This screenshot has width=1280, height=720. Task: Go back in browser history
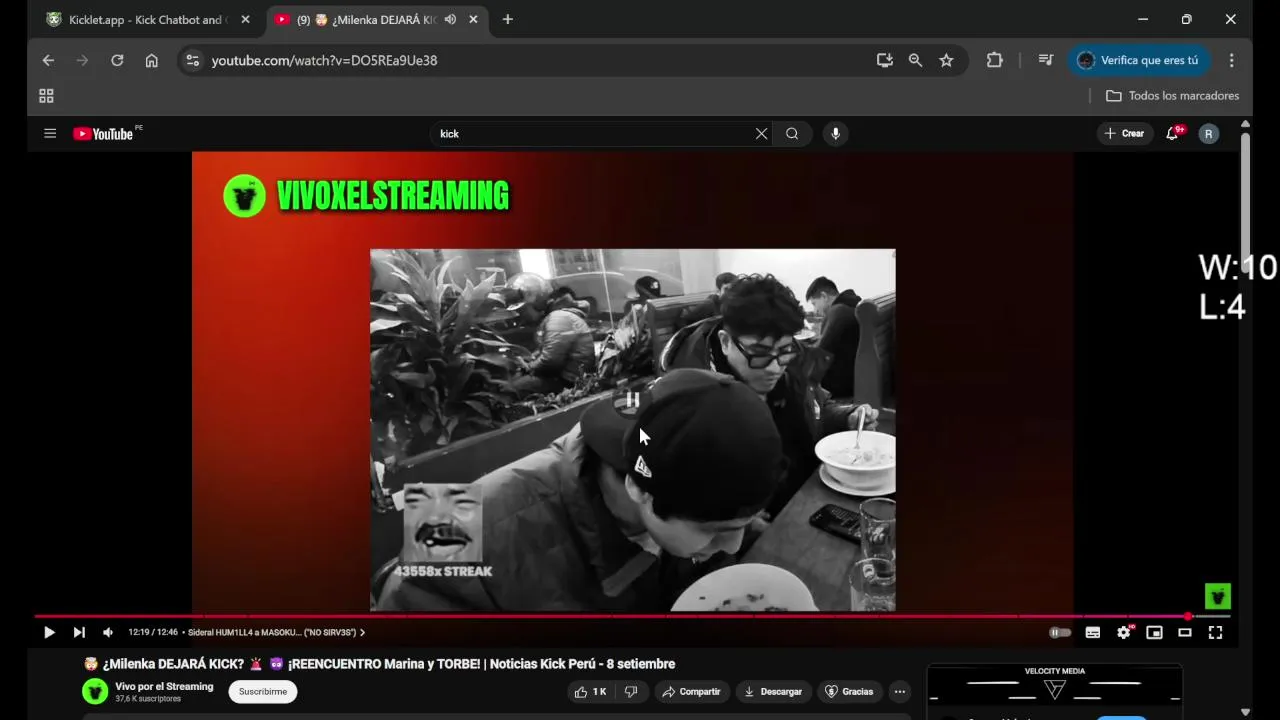point(48,60)
